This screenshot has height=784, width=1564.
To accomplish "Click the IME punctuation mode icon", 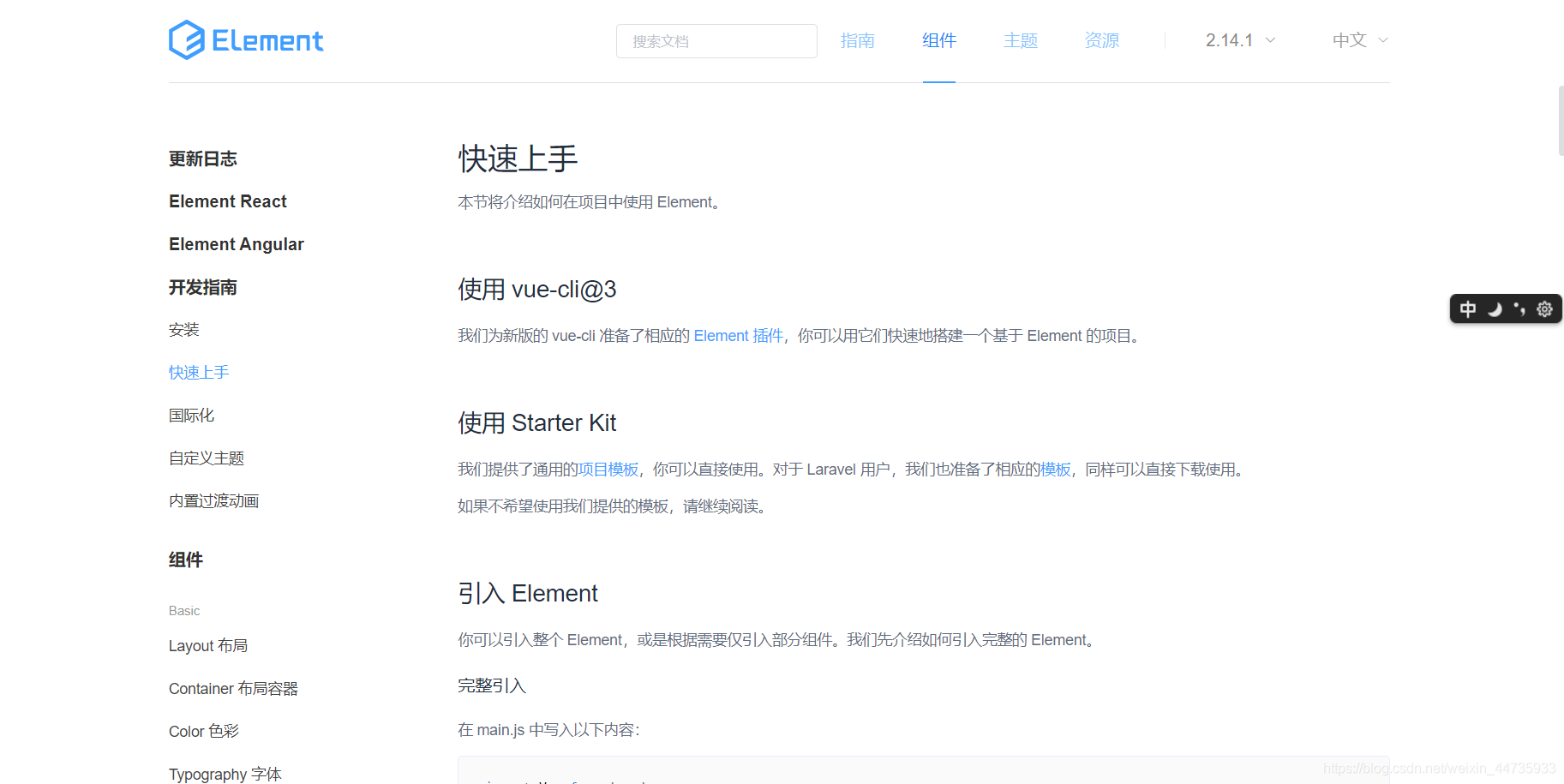I will 1519,308.
